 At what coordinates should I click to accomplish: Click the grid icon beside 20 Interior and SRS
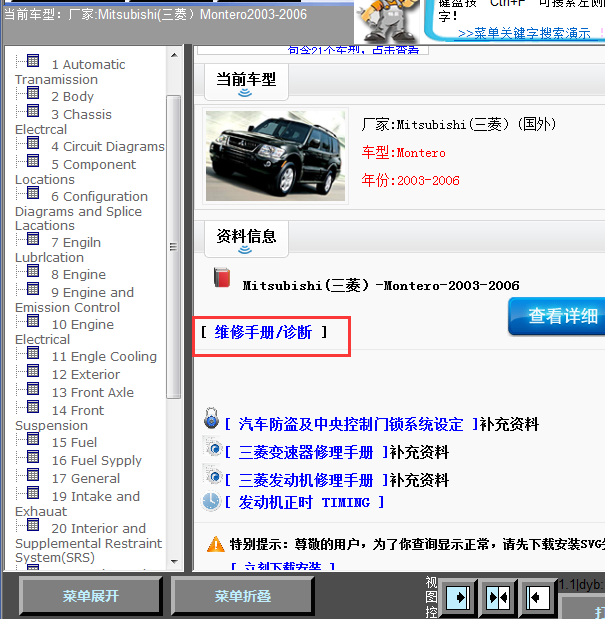click(x=33, y=525)
